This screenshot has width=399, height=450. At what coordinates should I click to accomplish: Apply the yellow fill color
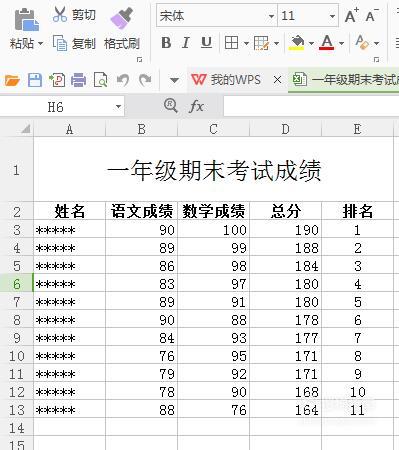(x=297, y=43)
